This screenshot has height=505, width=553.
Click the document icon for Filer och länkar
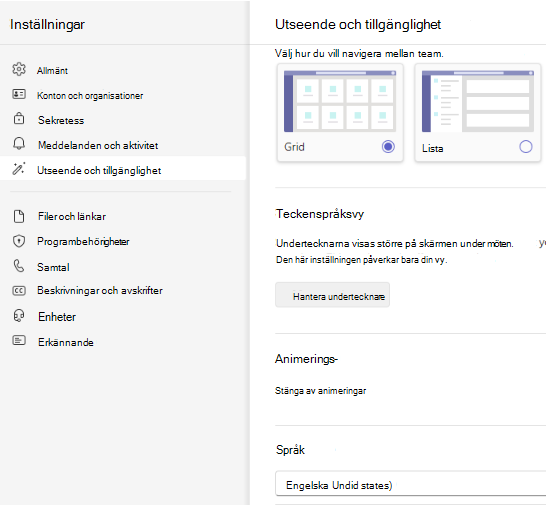tap(19, 216)
